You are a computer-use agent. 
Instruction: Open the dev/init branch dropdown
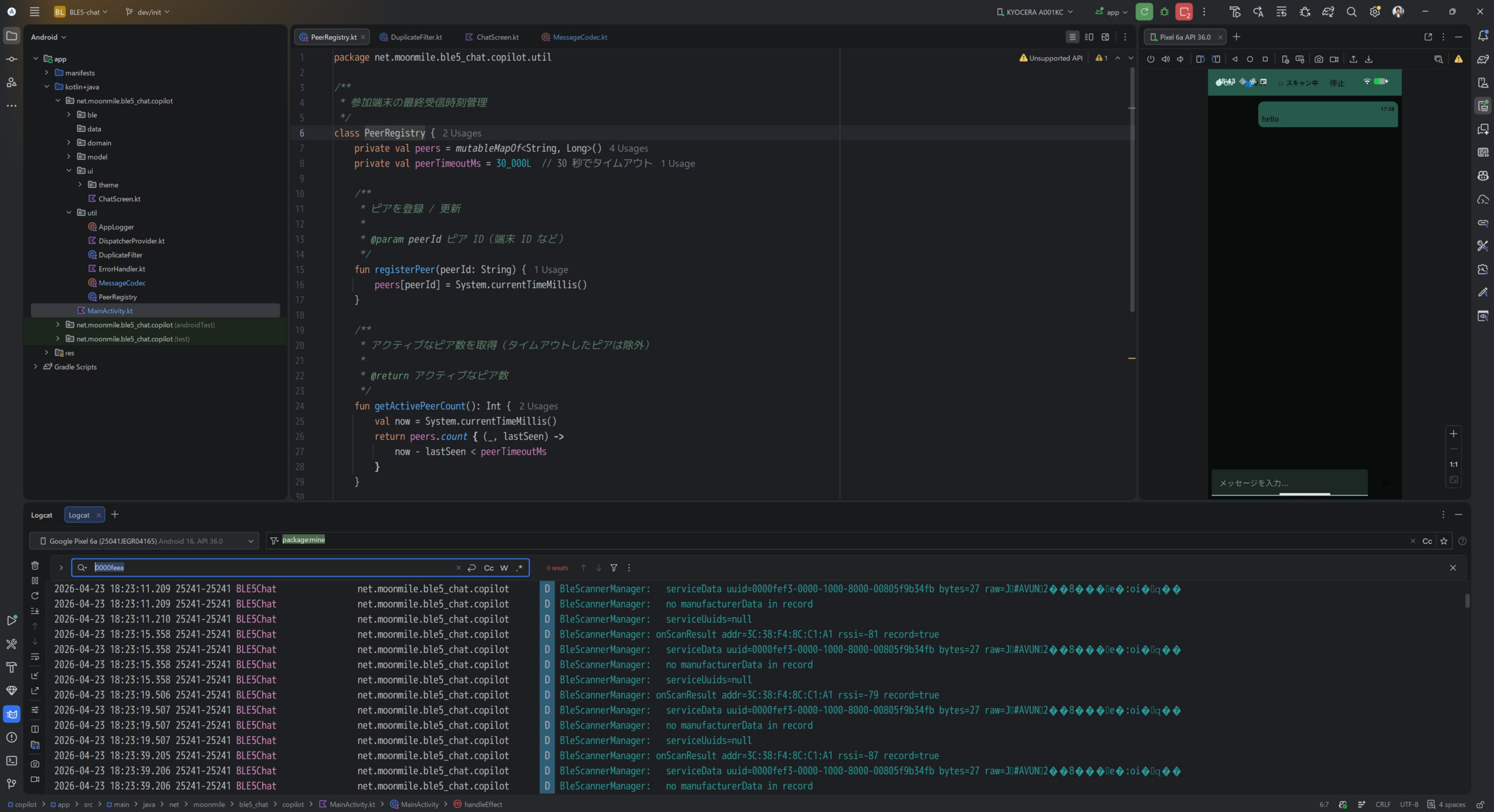148,12
